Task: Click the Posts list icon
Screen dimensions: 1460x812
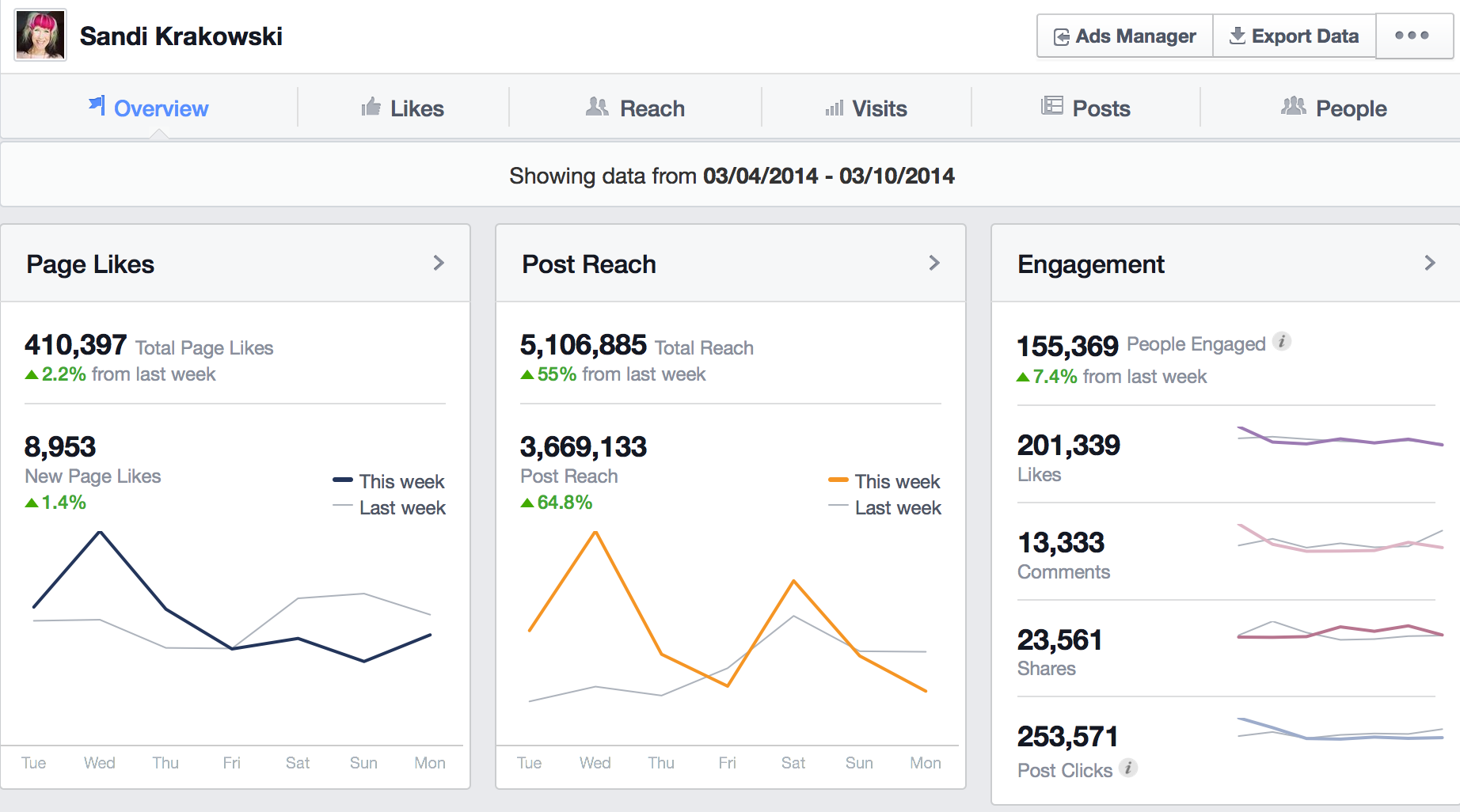Action: (1051, 106)
